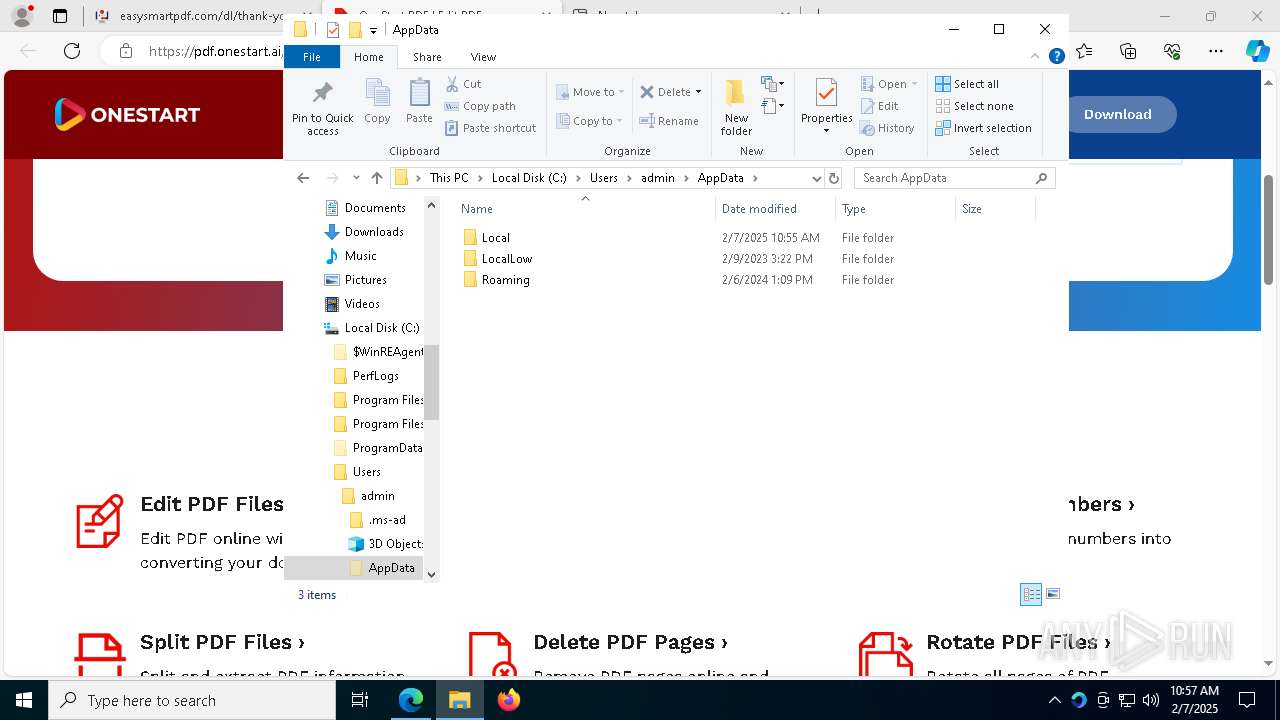Switch to the Share ribbon tab

coord(427,57)
